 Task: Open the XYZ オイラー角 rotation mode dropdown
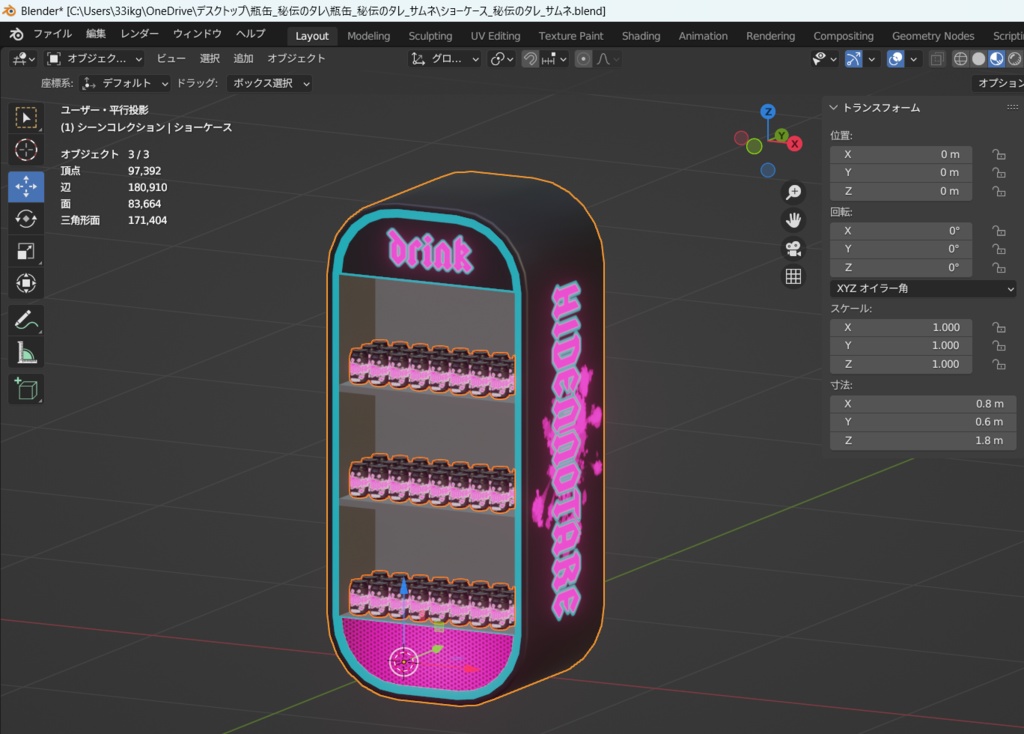tap(922, 288)
